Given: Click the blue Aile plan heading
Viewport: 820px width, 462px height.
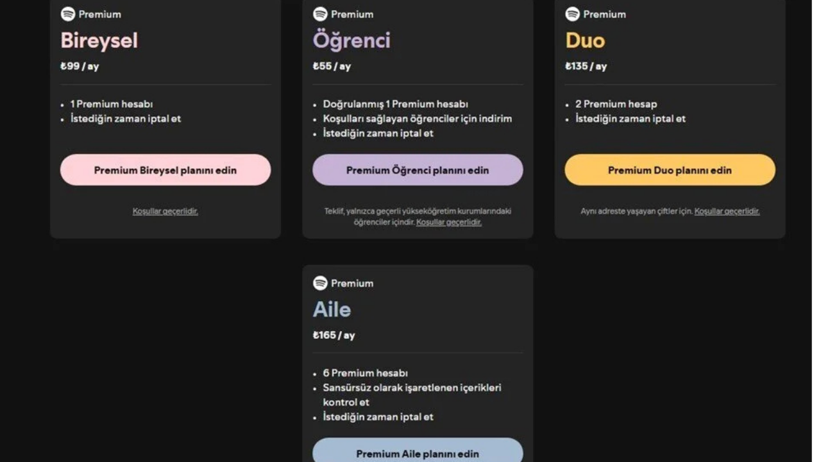Looking at the screenshot, I should click(x=331, y=310).
